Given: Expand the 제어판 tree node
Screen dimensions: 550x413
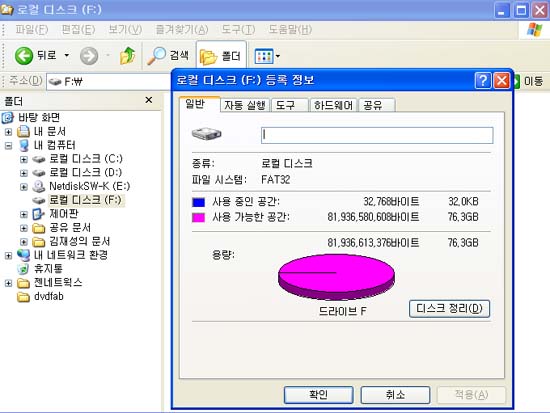Looking at the screenshot, I should click(24, 214).
